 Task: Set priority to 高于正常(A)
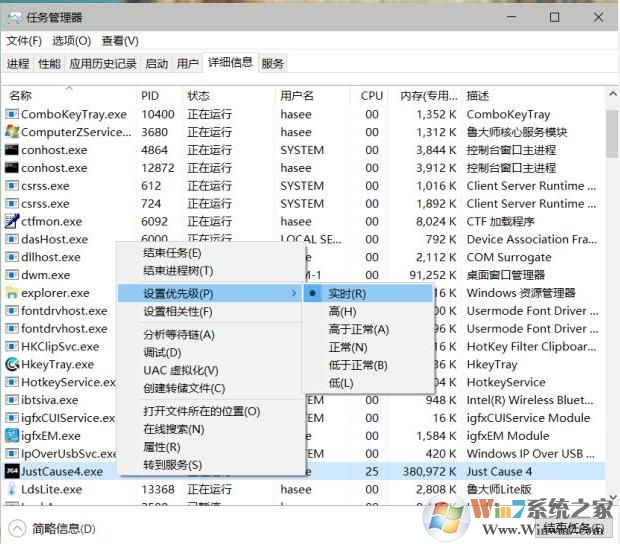[358, 329]
